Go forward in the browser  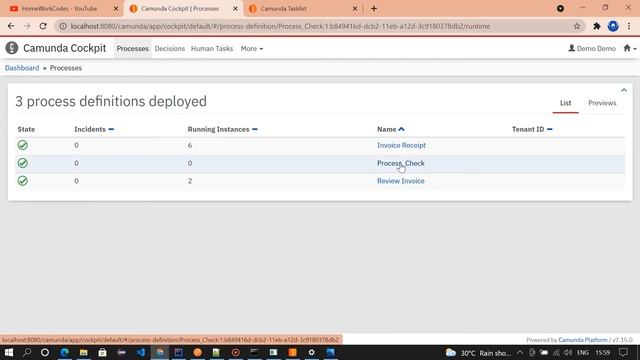pos(27,26)
